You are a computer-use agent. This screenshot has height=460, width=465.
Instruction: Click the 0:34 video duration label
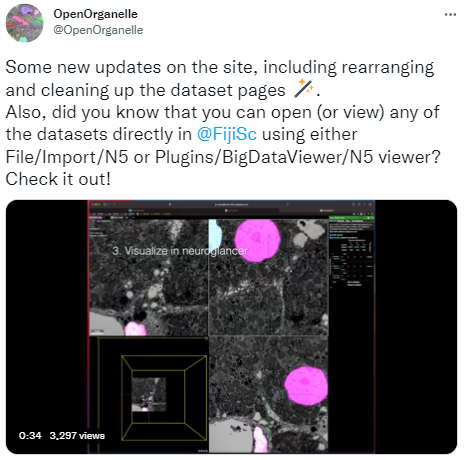point(30,436)
